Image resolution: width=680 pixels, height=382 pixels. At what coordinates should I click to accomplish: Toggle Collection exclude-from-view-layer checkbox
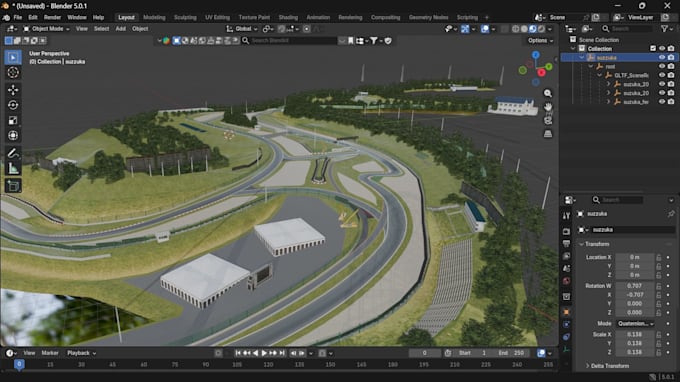tap(653, 49)
